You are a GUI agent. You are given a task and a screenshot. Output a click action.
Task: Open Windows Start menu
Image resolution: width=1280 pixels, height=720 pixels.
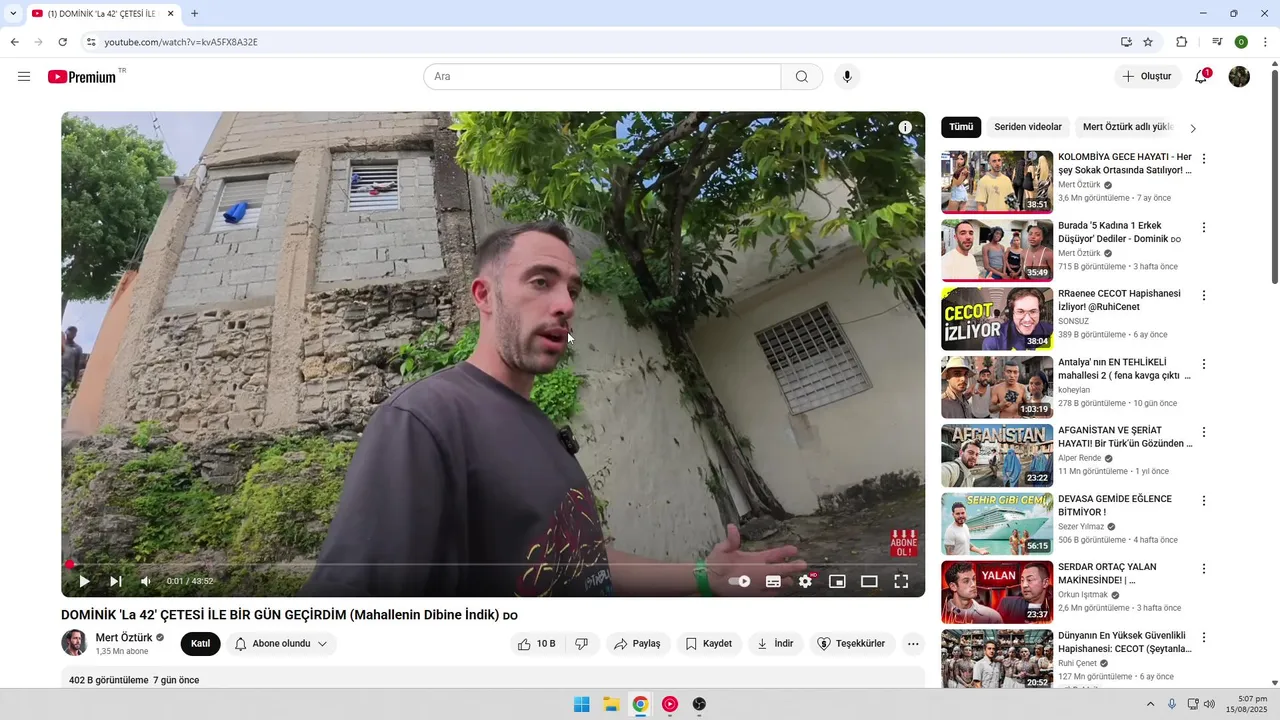581,704
